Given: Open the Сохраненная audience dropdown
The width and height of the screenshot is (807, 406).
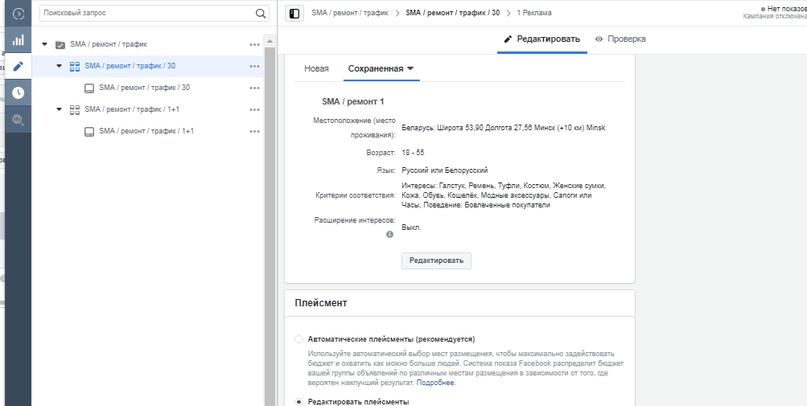Looking at the screenshot, I should click(381, 68).
